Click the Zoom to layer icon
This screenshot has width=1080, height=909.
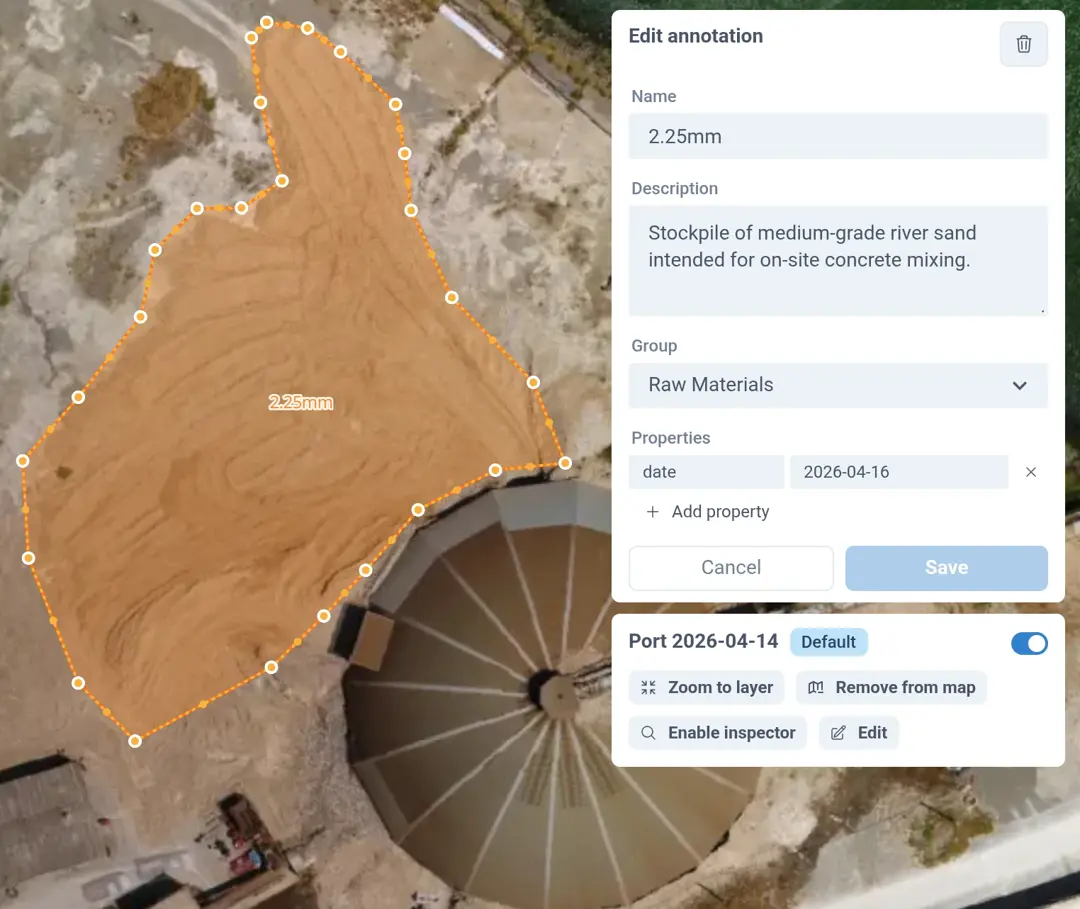(x=649, y=688)
